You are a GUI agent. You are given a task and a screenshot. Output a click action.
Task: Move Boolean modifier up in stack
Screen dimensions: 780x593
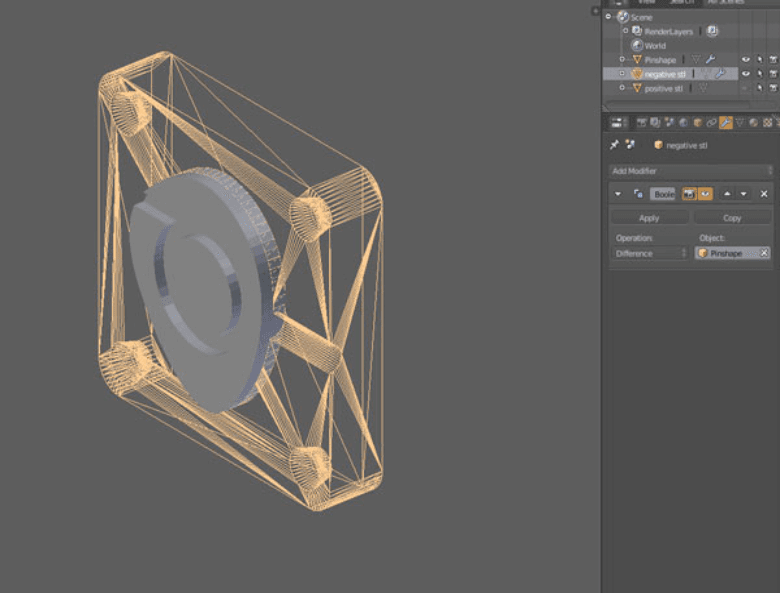pos(727,193)
